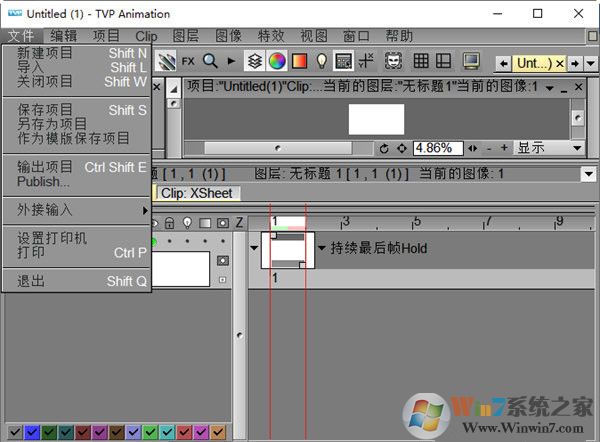600x442 pixels.
Task: Pick the blue layer color swatch
Action: pos(32,432)
